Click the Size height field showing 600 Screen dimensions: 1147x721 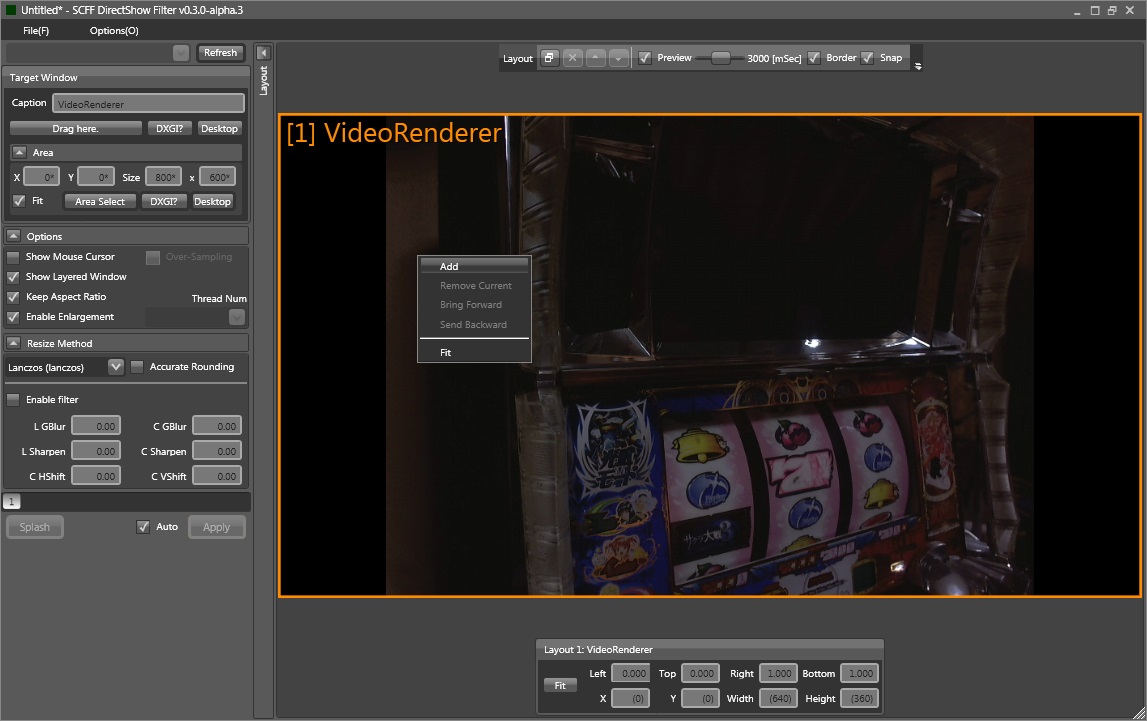coord(218,177)
